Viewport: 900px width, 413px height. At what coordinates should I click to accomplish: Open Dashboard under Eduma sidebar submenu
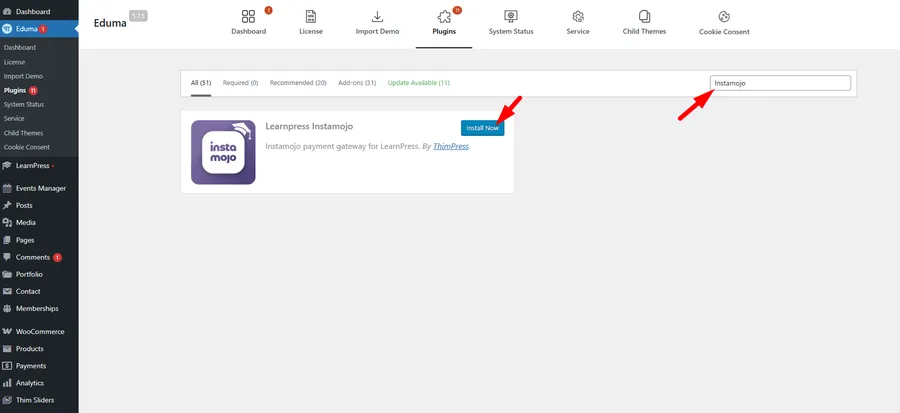click(20, 48)
